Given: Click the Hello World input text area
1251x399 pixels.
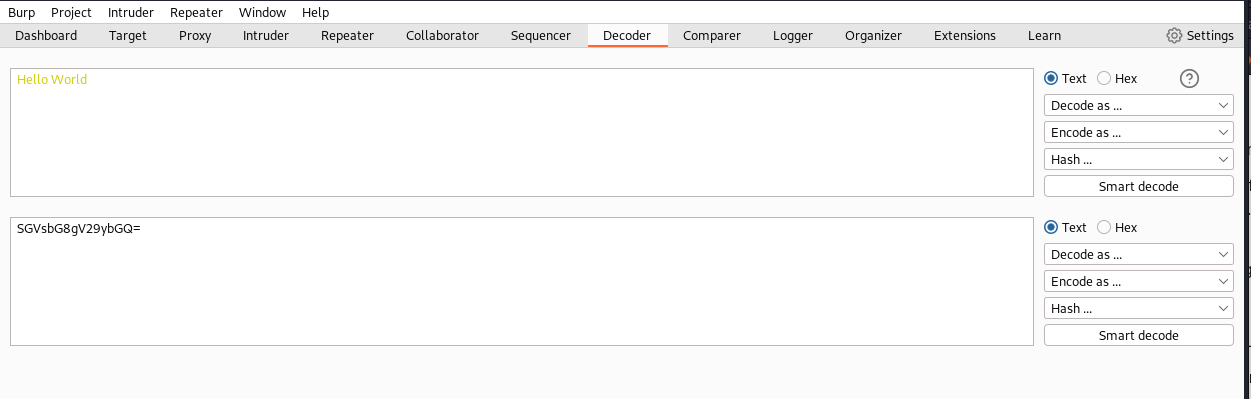Looking at the screenshot, I should 521,132.
